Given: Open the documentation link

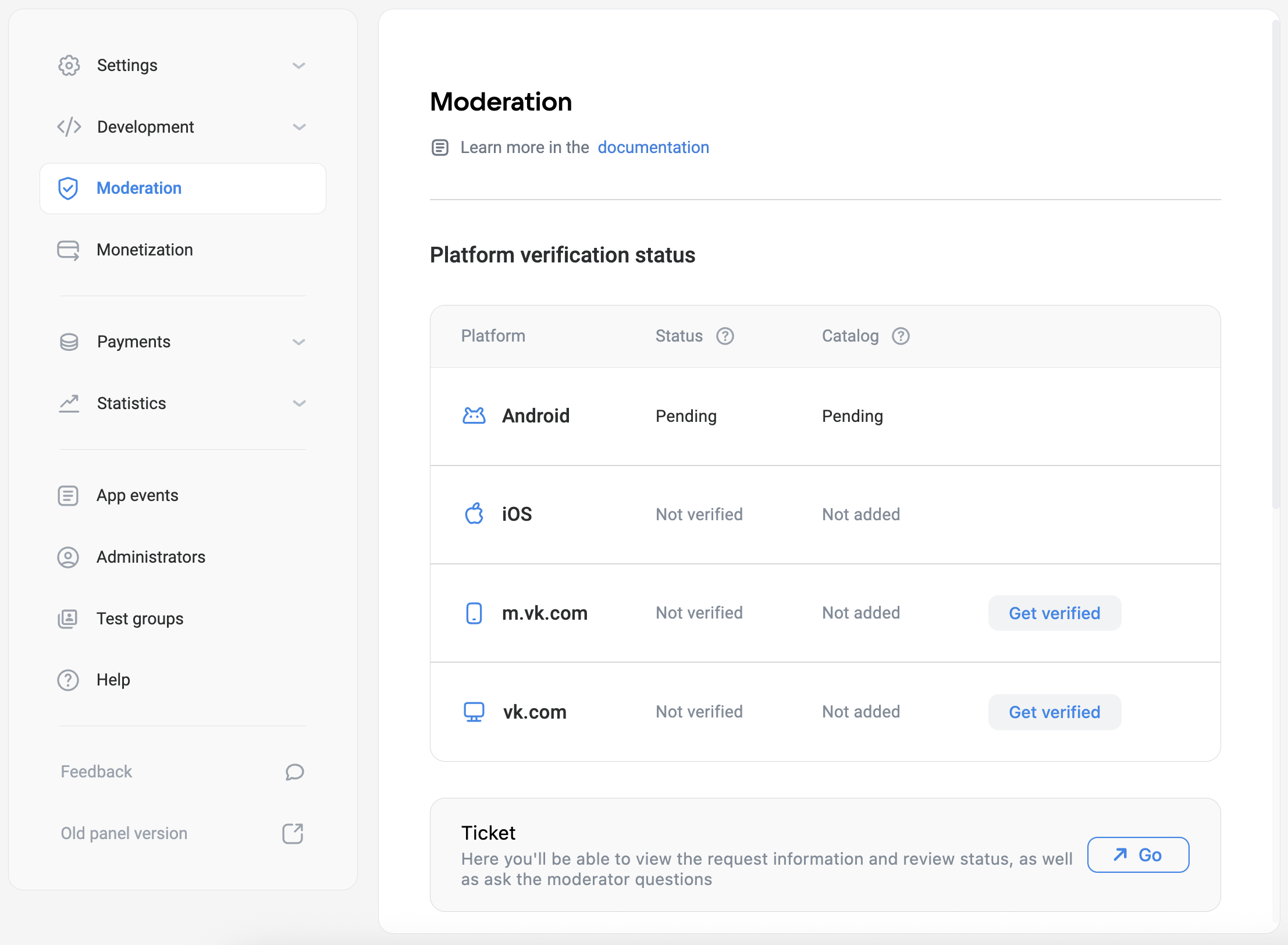Looking at the screenshot, I should coord(653,148).
